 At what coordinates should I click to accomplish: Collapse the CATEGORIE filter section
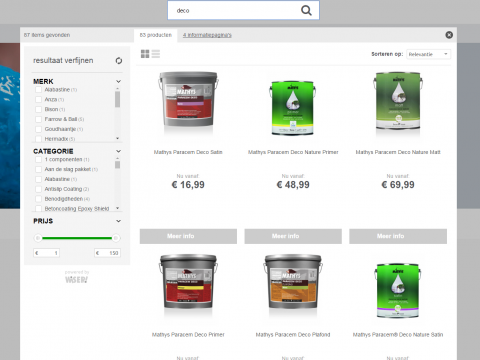[x=118, y=151]
